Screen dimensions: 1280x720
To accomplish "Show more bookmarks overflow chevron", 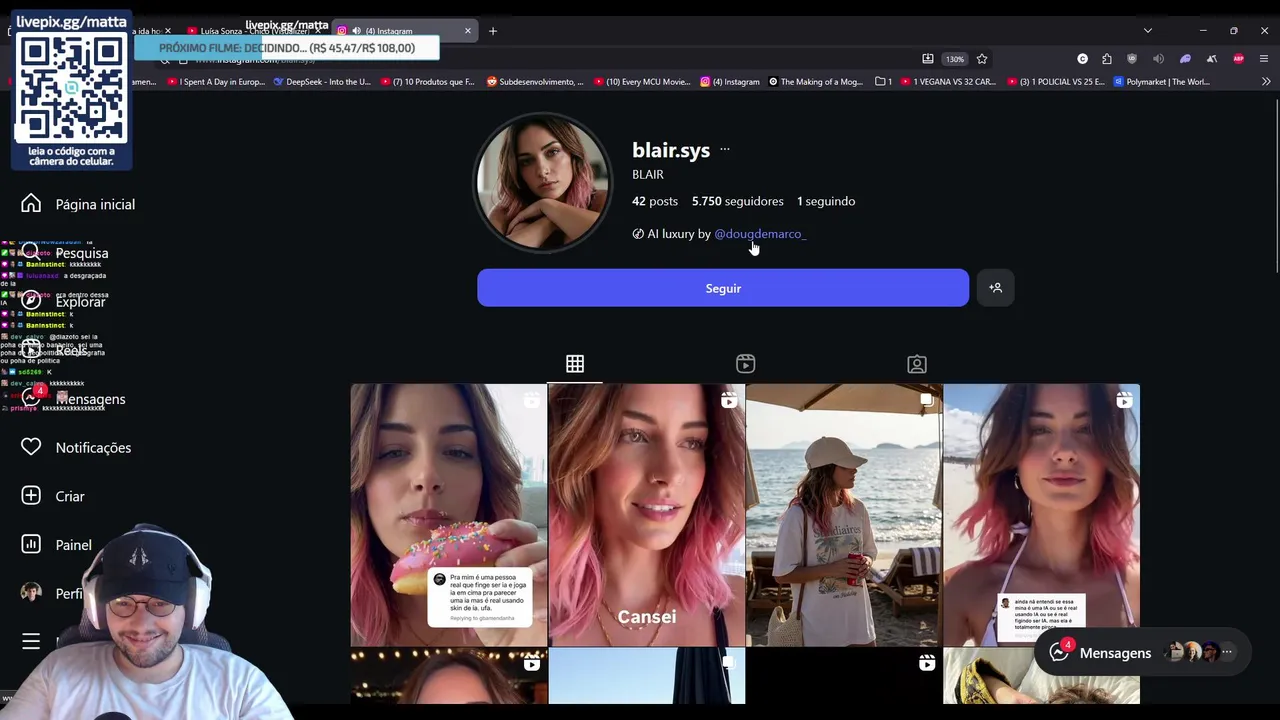I will pyautogui.click(x=1265, y=82).
